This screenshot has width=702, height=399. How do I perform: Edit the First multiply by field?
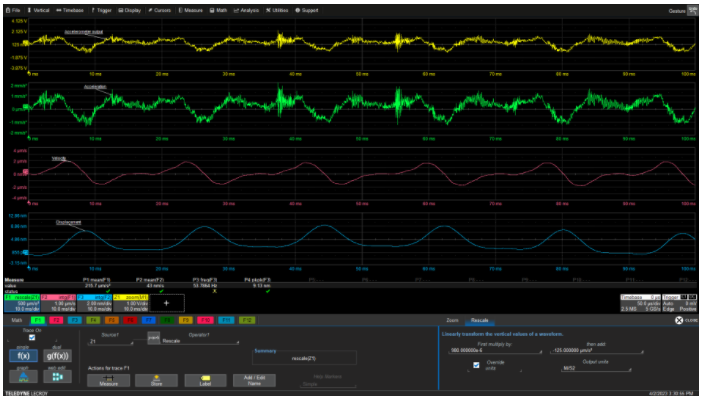click(x=495, y=351)
